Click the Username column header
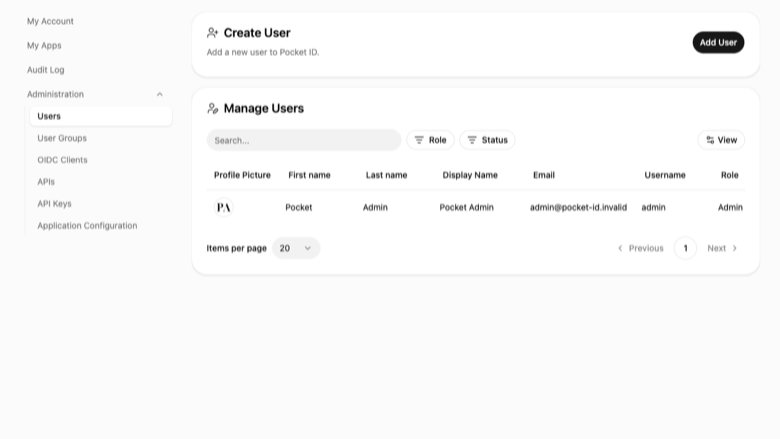The image size is (780, 439). pos(665,175)
